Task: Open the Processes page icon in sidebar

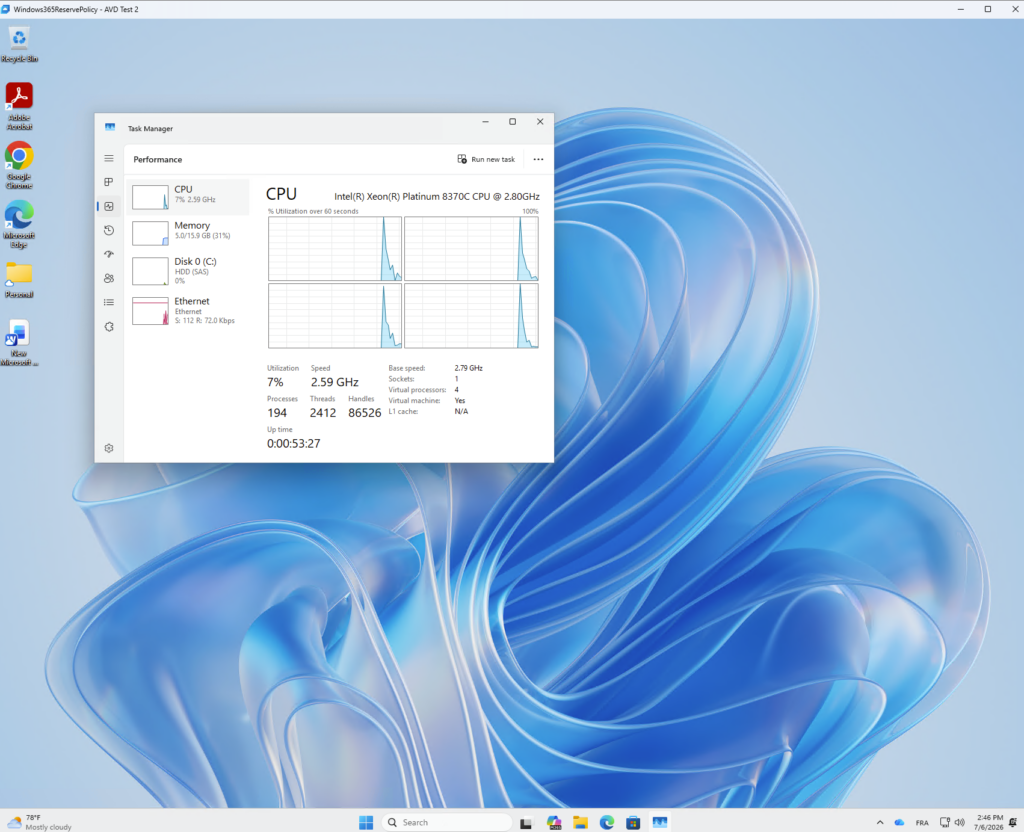Action: point(109,182)
